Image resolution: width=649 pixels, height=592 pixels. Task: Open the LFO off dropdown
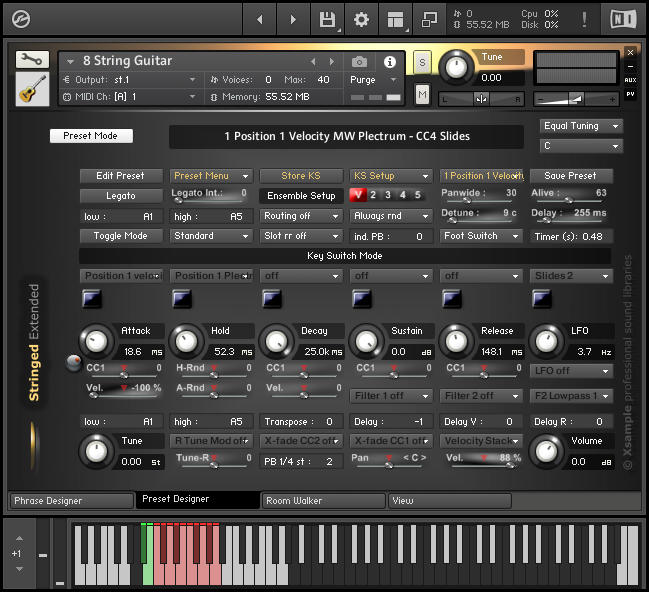pos(571,371)
